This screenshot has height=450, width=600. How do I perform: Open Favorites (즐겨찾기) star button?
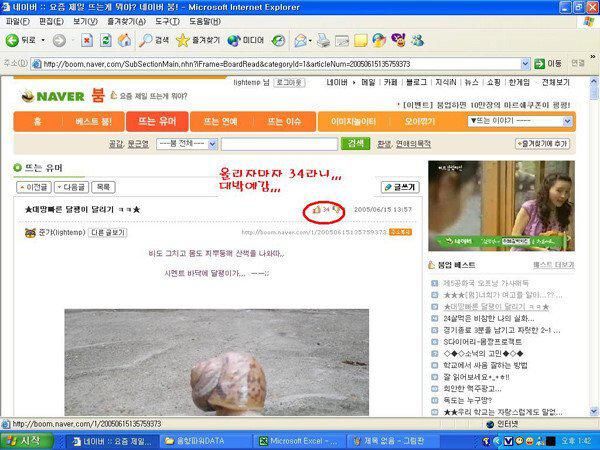pos(198,40)
